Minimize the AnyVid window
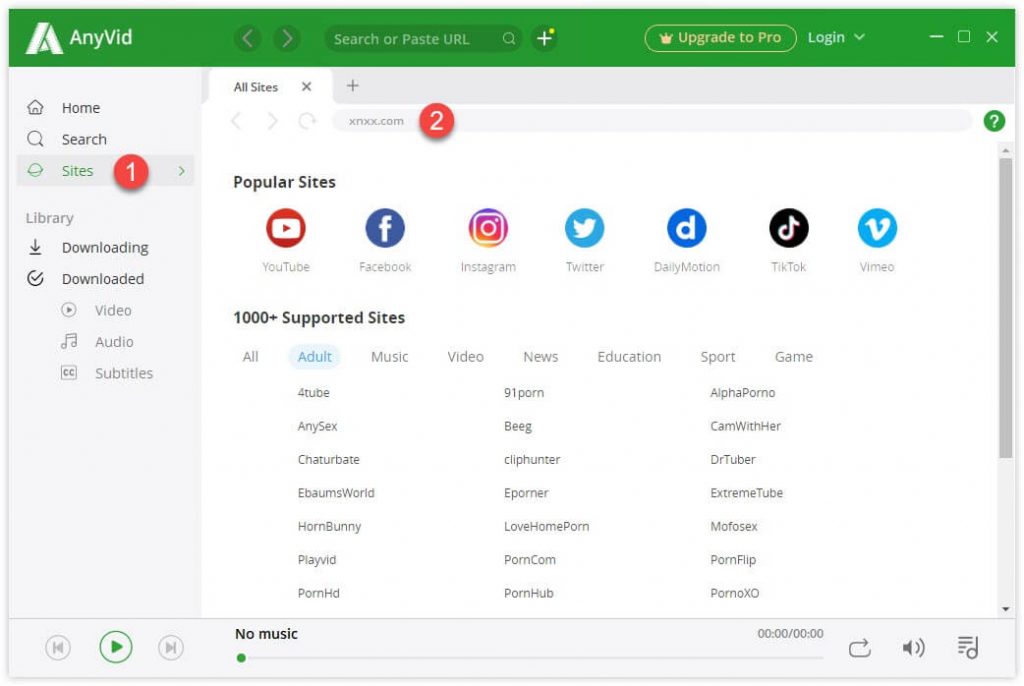The height and width of the screenshot is (686, 1024). click(x=936, y=37)
